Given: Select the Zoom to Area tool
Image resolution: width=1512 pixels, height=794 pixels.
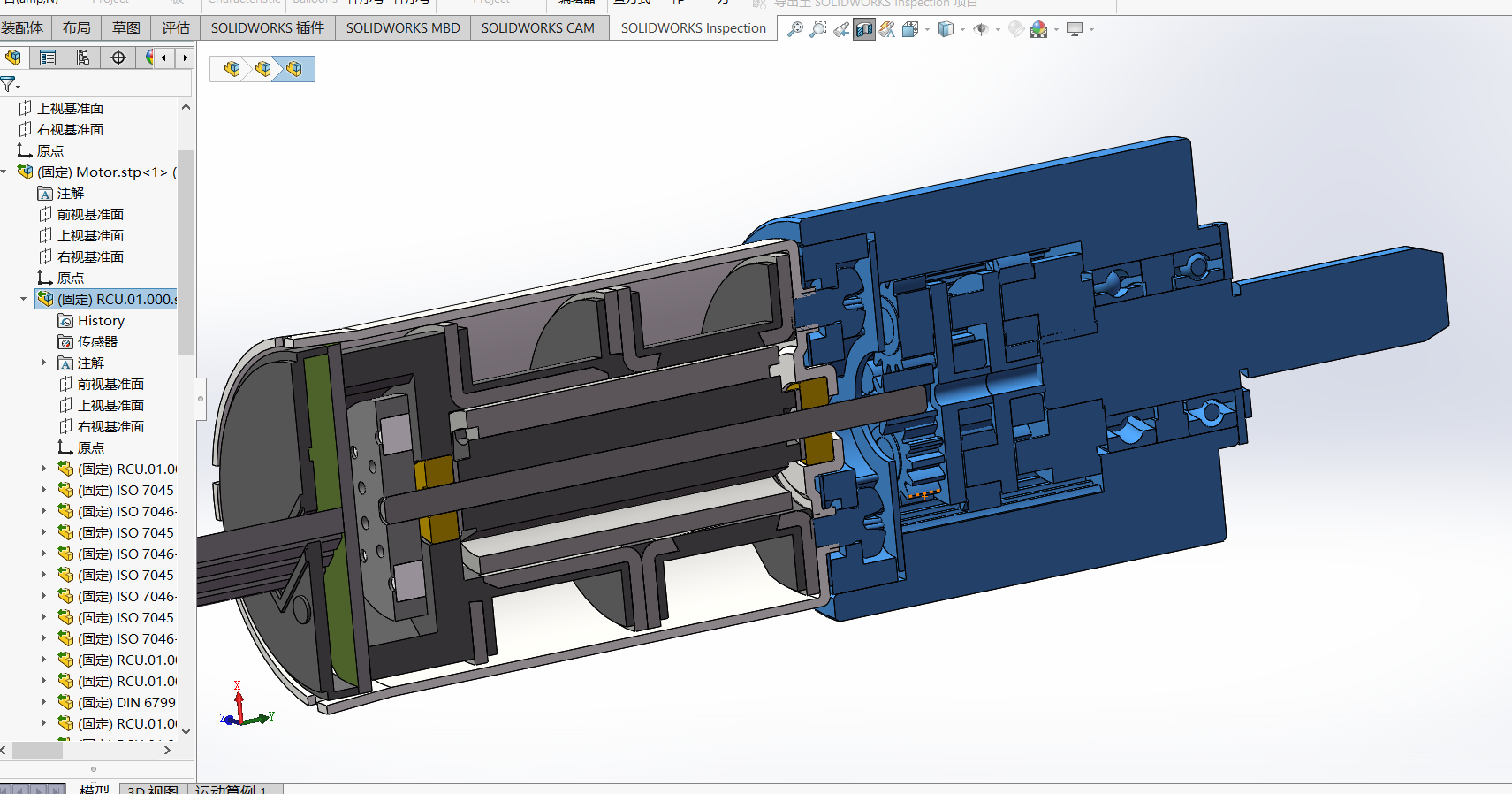Looking at the screenshot, I should [818, 29].
